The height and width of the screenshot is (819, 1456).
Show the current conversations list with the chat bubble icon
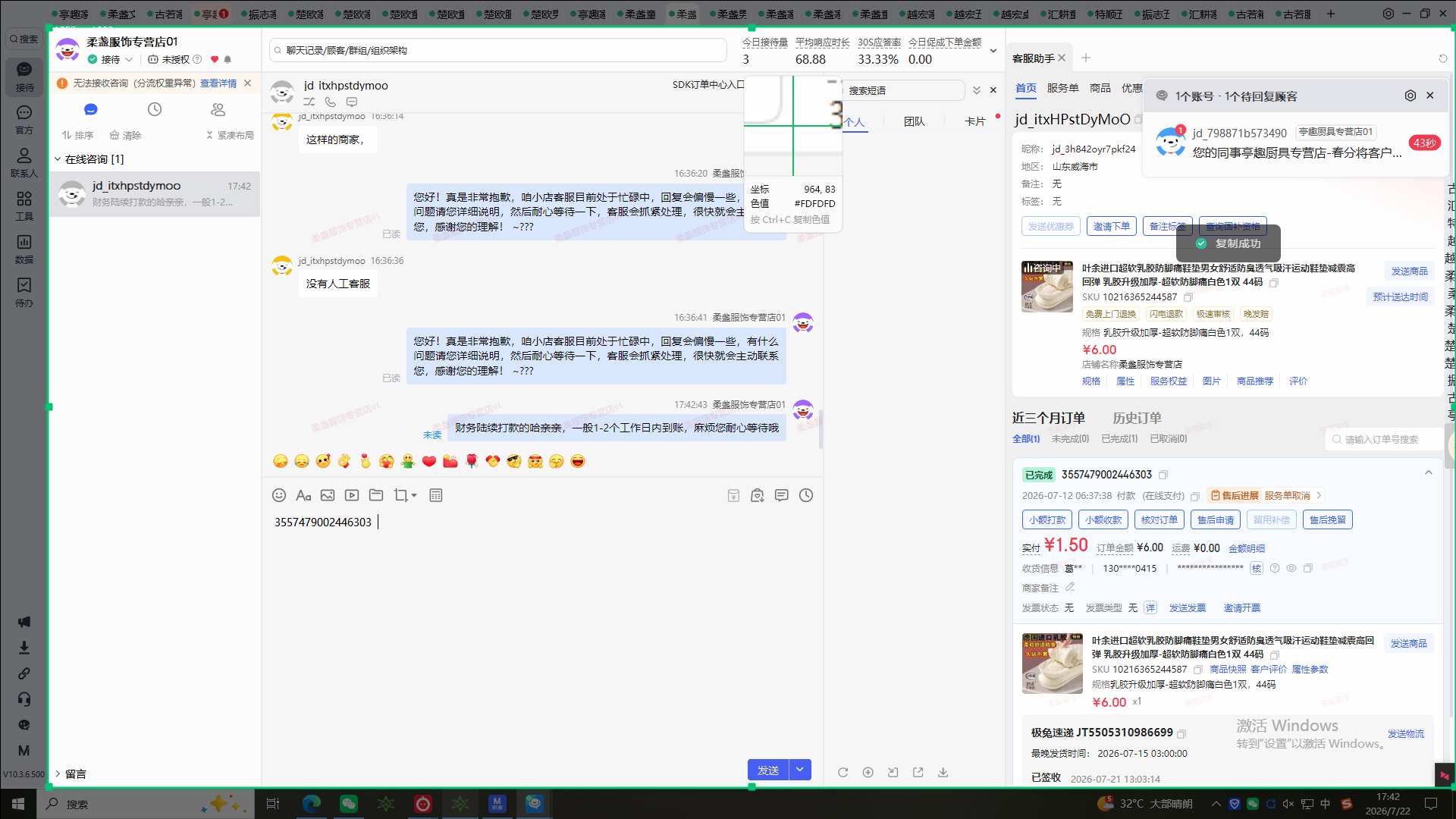pyautogui.click(x=91, y=110)
